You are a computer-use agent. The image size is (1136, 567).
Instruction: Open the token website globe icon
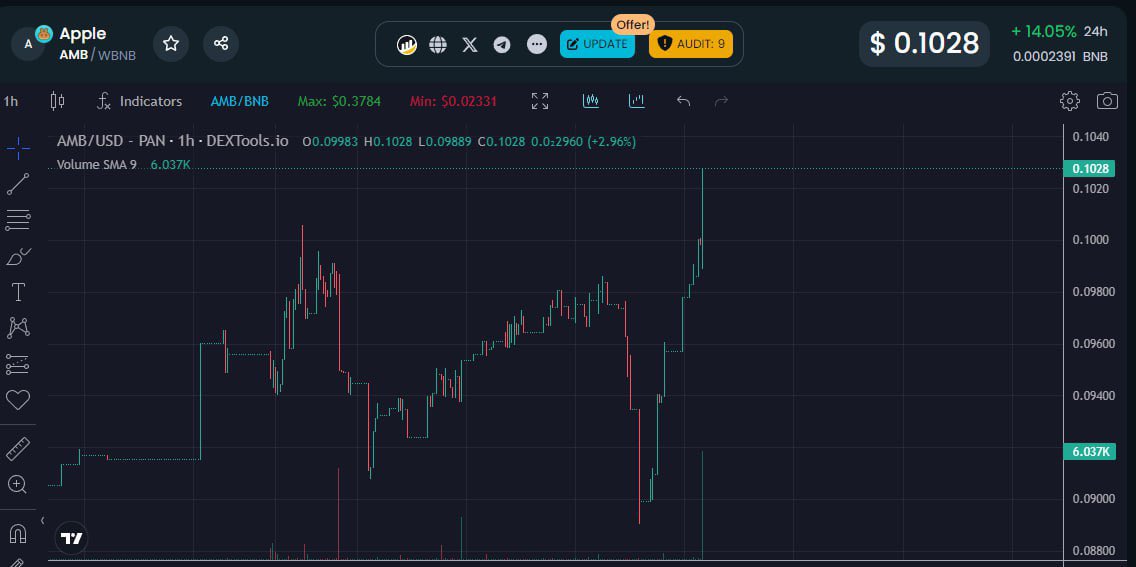coord(438,45)
